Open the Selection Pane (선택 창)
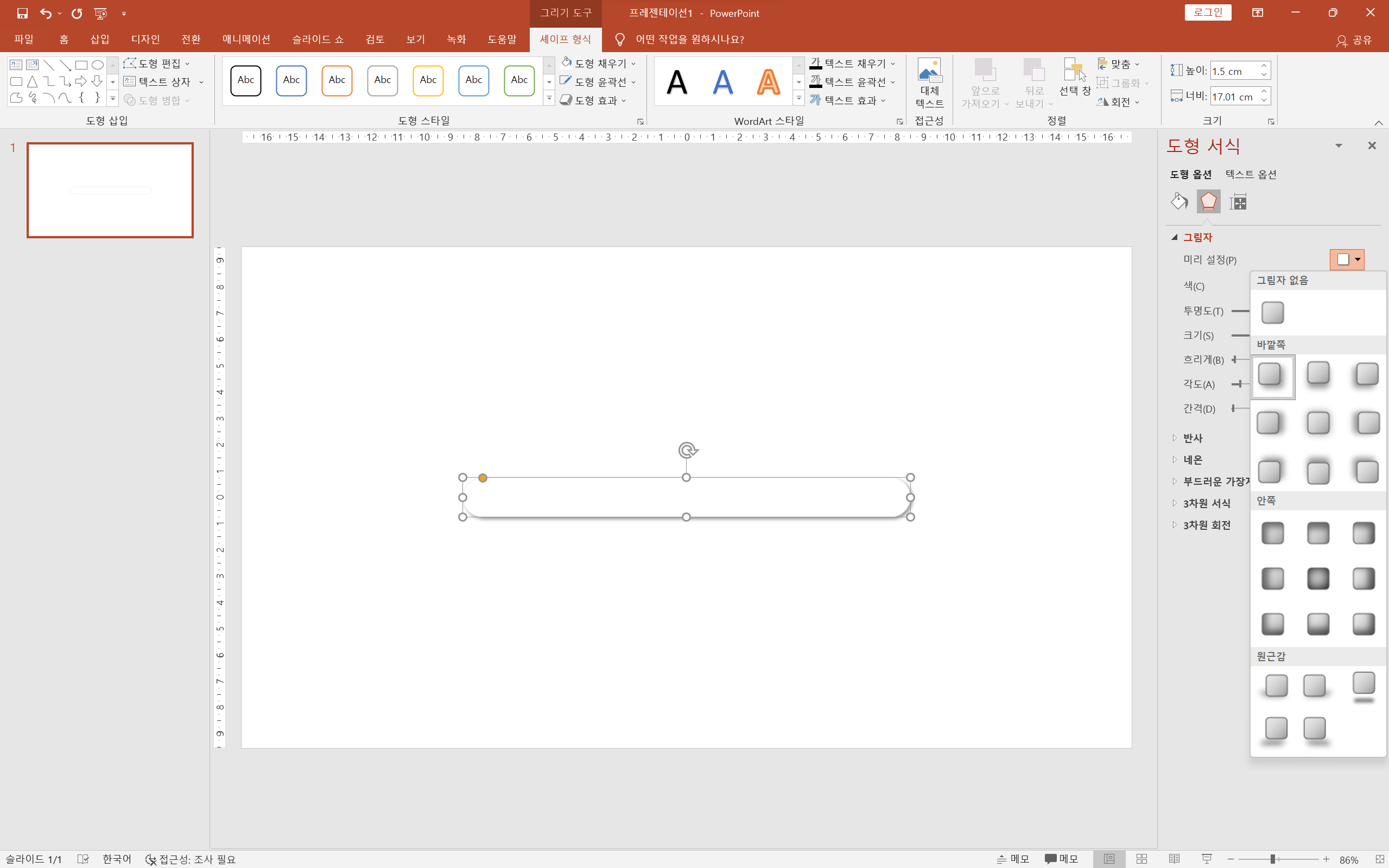Screen dimensions: 1389x868 click(1075, 78)
